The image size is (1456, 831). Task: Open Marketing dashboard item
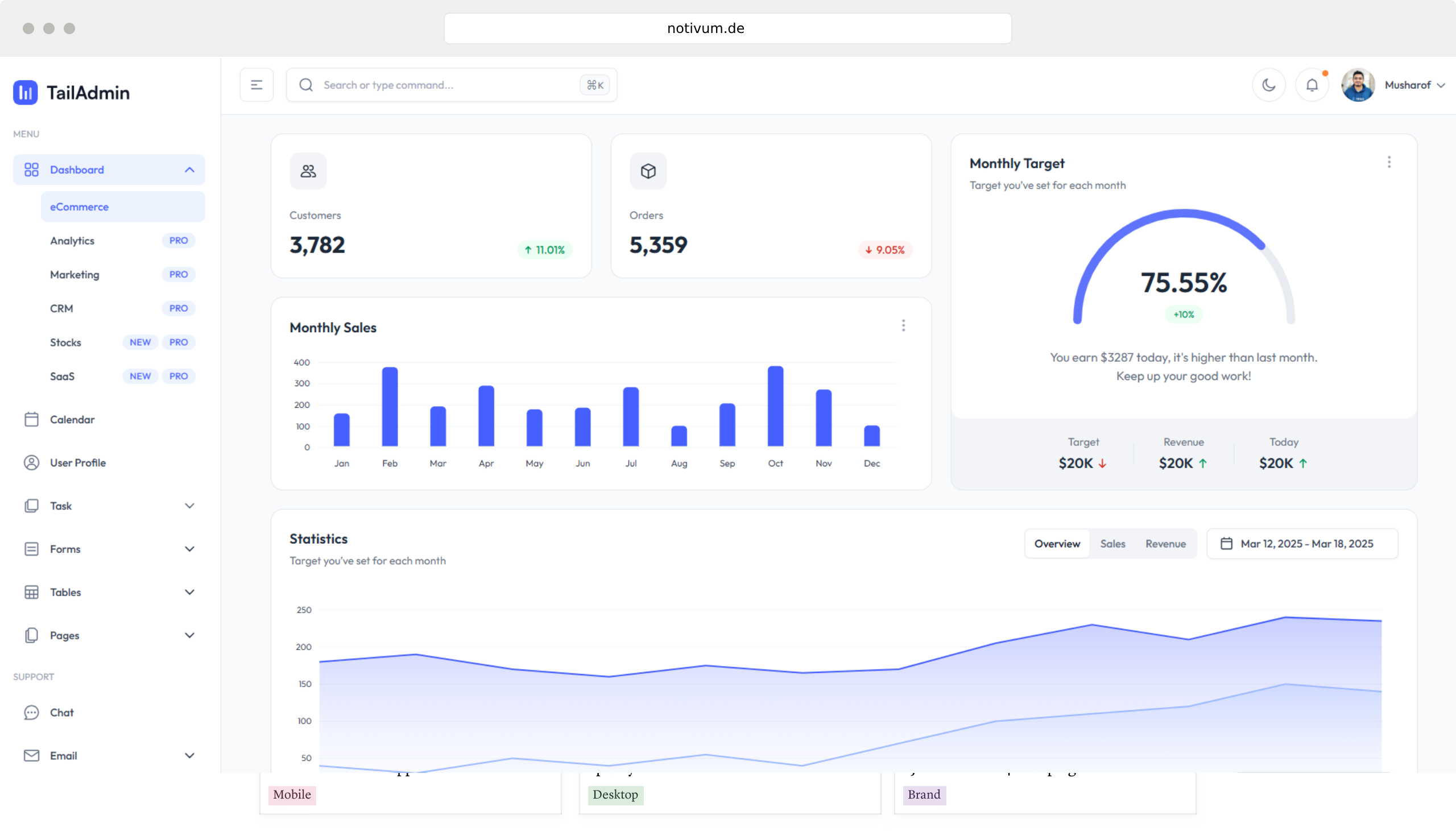pyautogui.click(x=123, y=275)
